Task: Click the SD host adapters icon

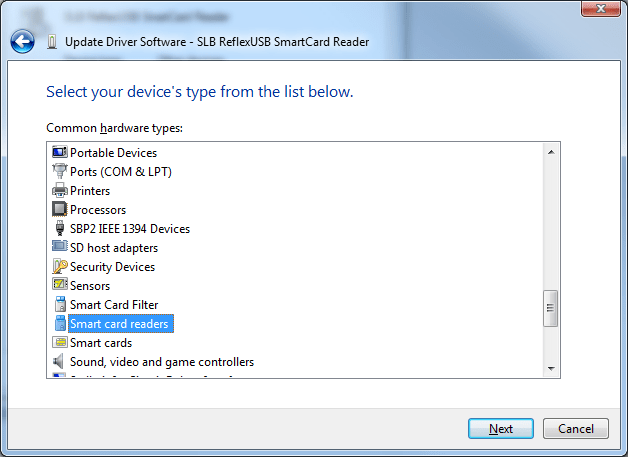Action: click(x=59, y=248)
